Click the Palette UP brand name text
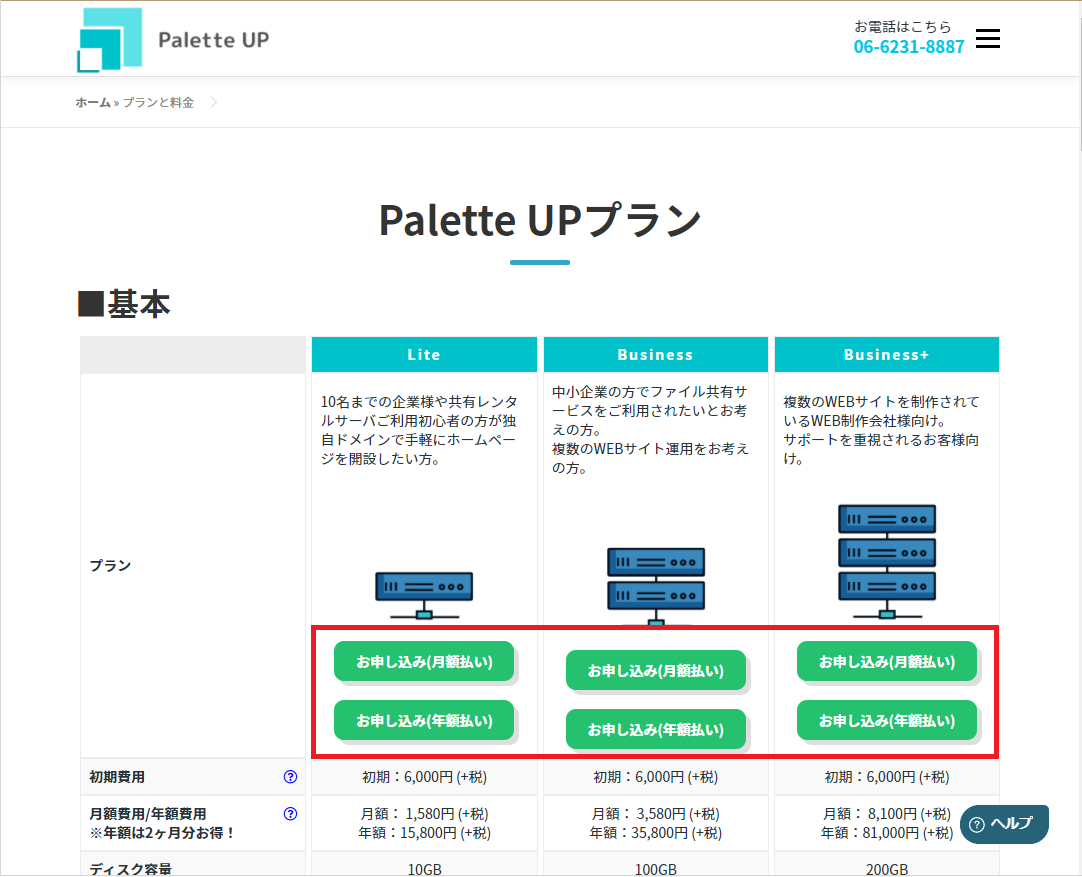 click(213, 40)
